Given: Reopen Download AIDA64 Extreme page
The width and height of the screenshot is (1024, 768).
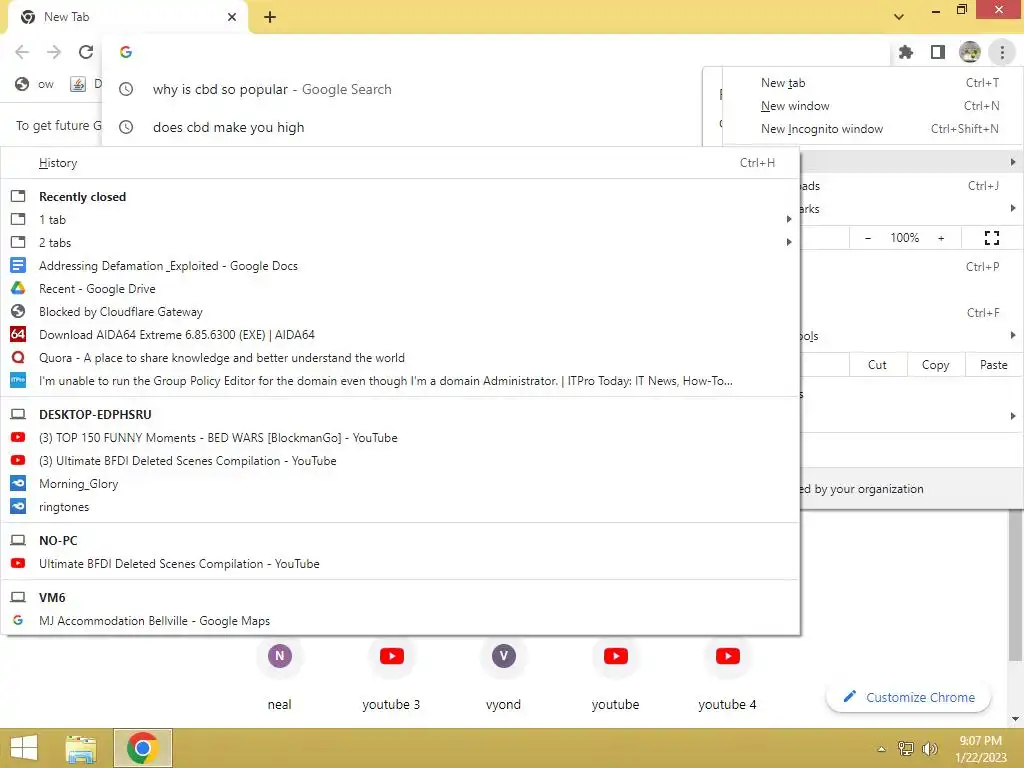Looking at the screenshot, I should 400,334.
